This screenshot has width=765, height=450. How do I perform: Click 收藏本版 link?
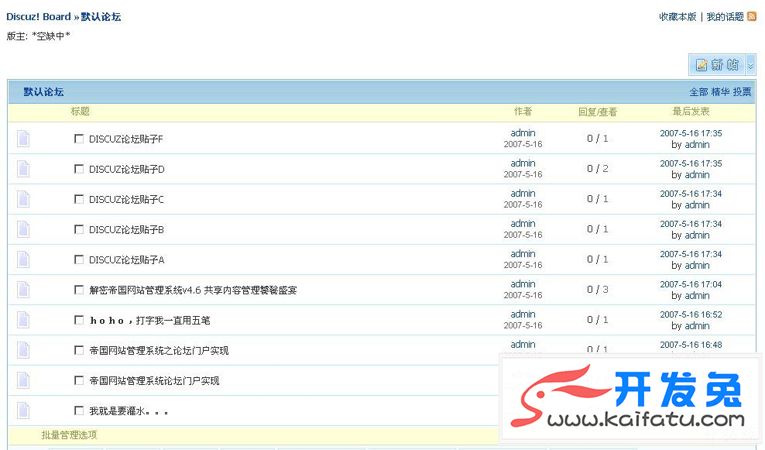point(677,17)
